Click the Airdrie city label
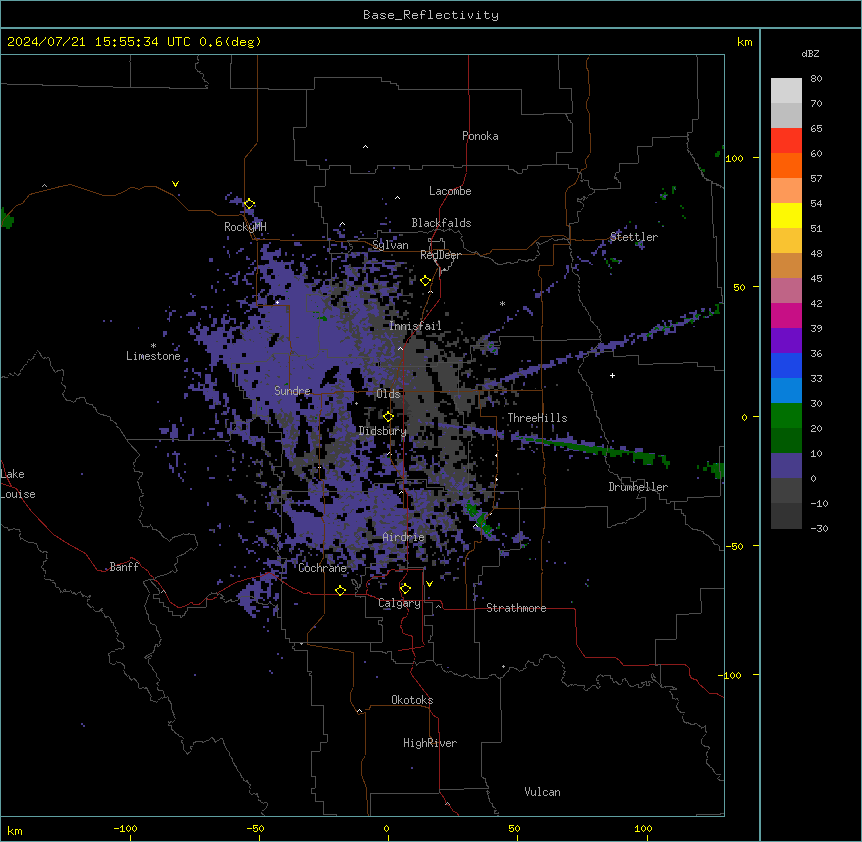The width and height of the screenshot is (862, 842). pos(404,537)
